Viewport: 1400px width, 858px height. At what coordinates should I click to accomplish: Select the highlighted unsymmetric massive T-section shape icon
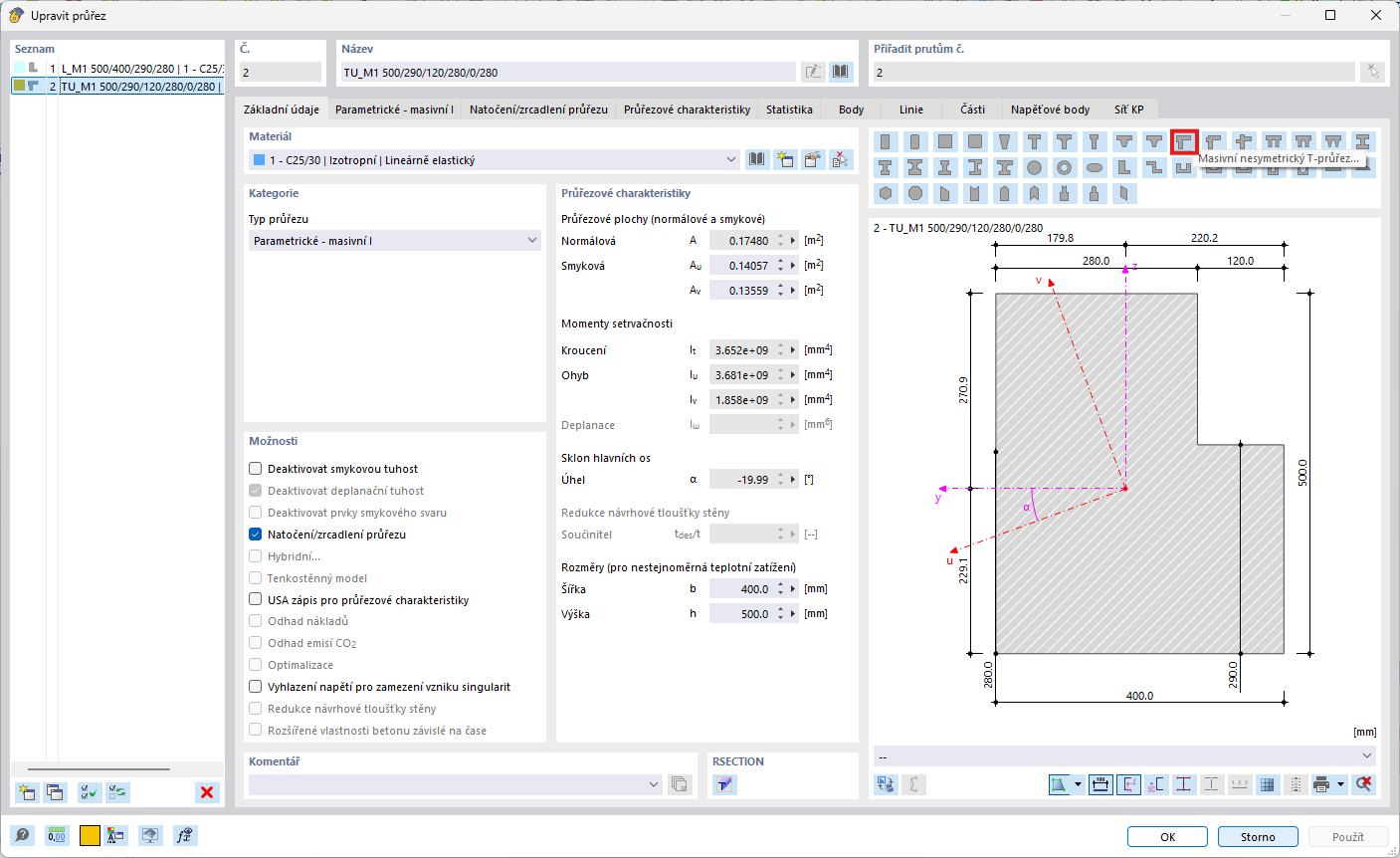[x=1184, y=141]
